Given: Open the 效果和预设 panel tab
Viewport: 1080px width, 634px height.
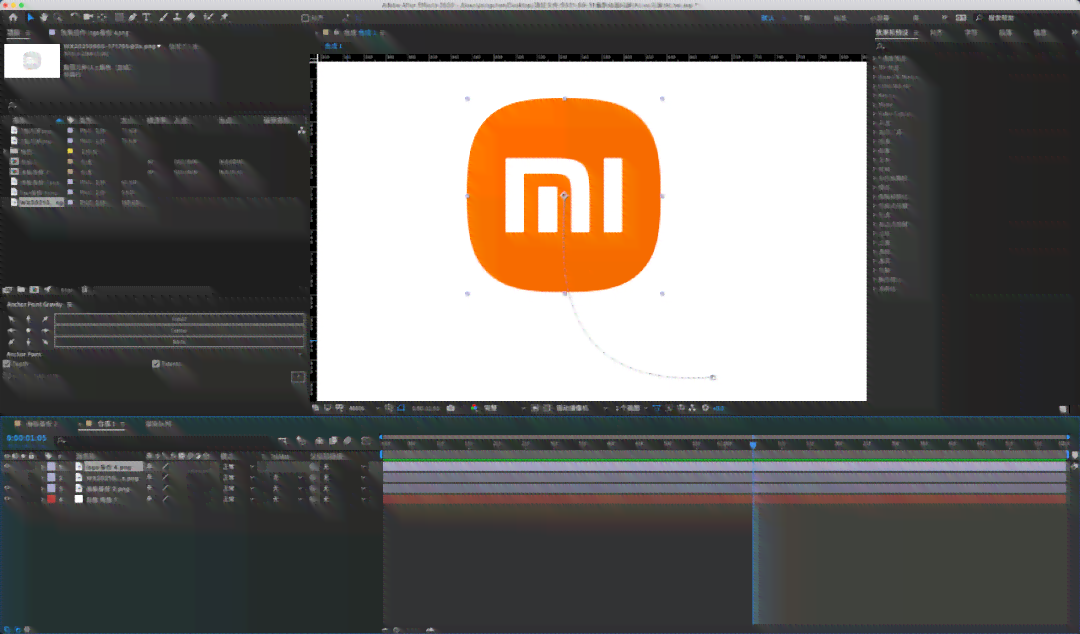Looking at the screenshot, I should (x=892, y=32).
